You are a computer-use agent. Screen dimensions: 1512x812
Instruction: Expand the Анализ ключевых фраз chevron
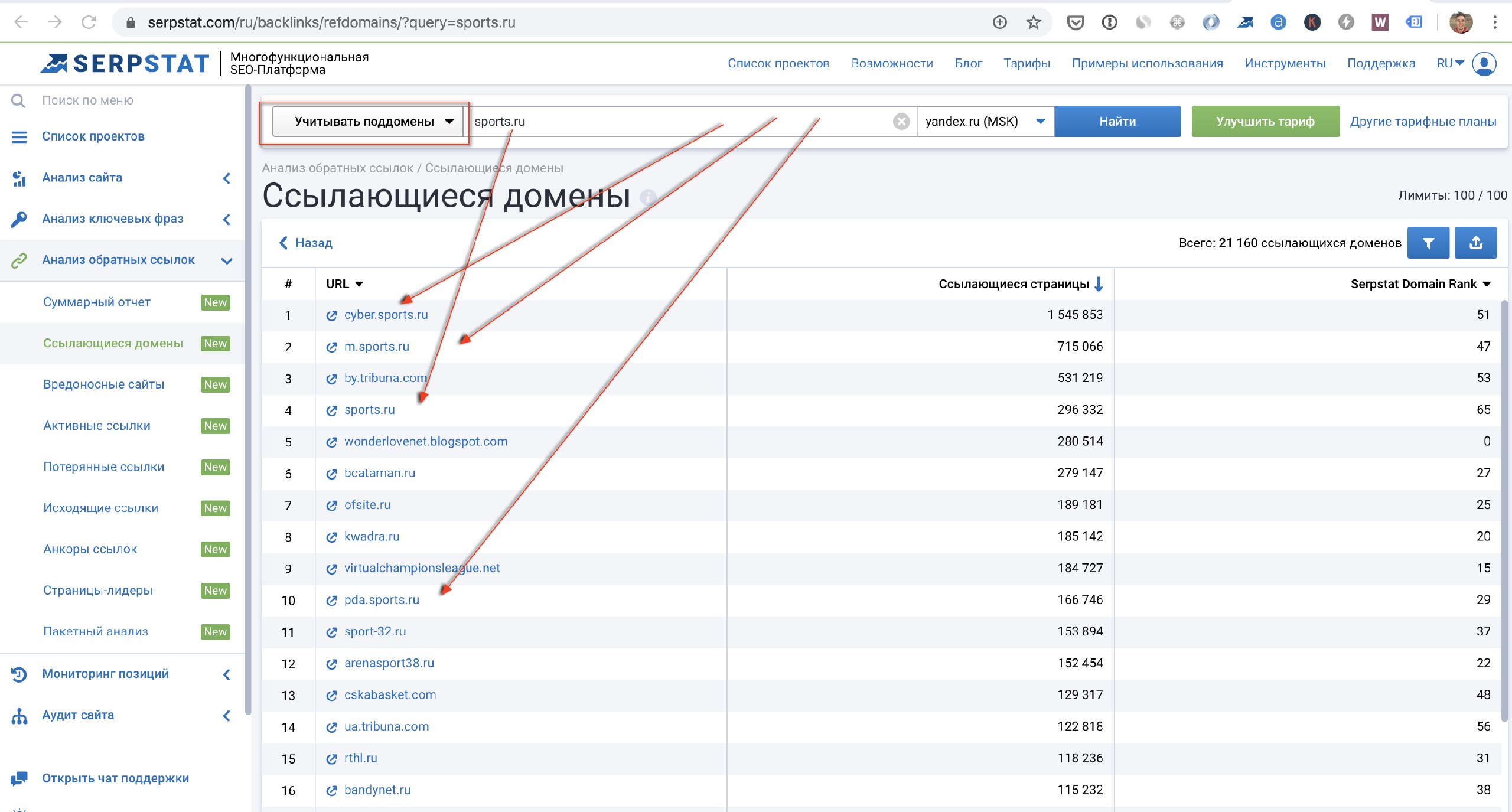[227, 220]
